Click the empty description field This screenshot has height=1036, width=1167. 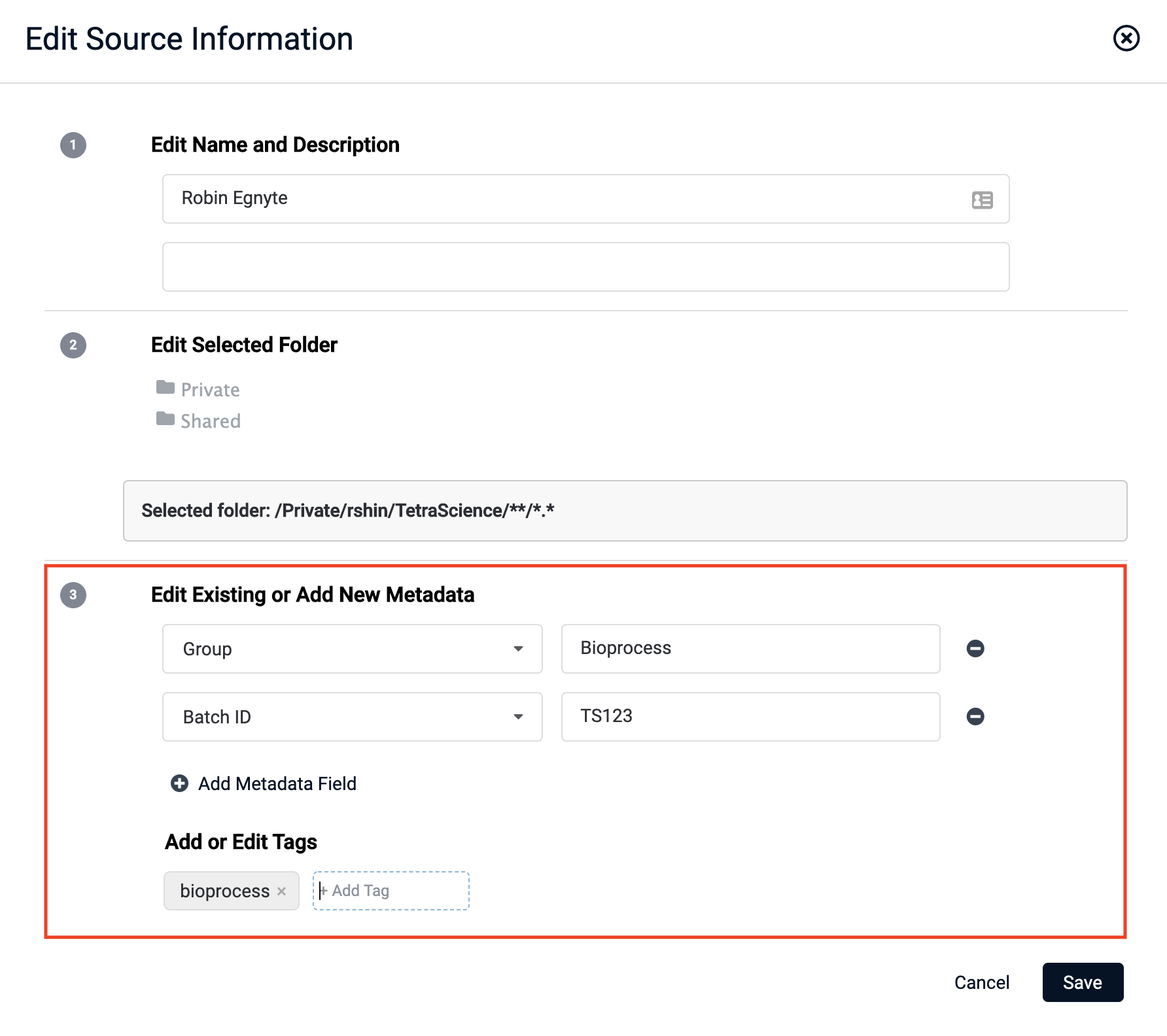pyautogui.click(x=585, y=267)
